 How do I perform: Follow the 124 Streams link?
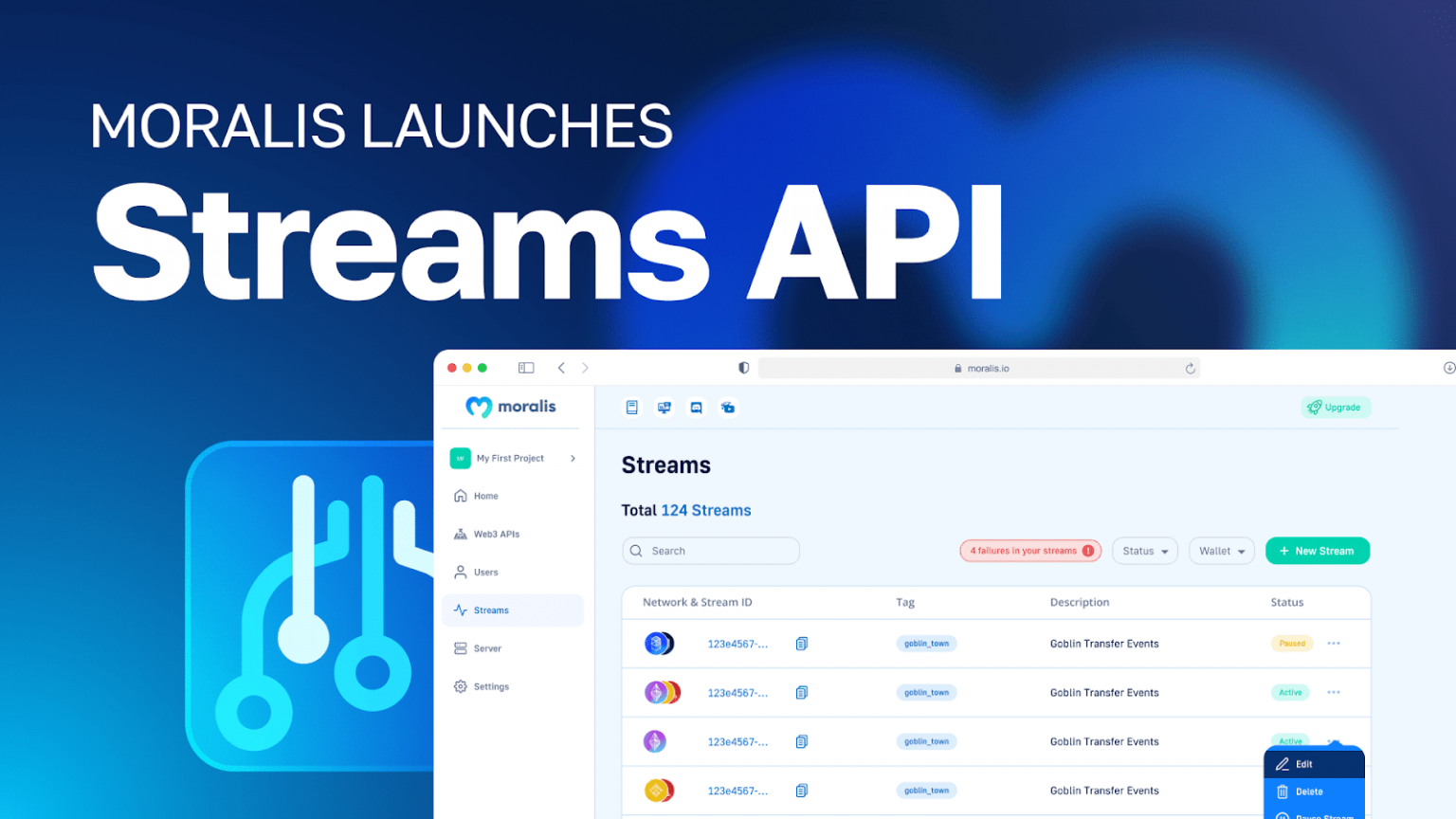pyautogui.click(x=706, y=510)
